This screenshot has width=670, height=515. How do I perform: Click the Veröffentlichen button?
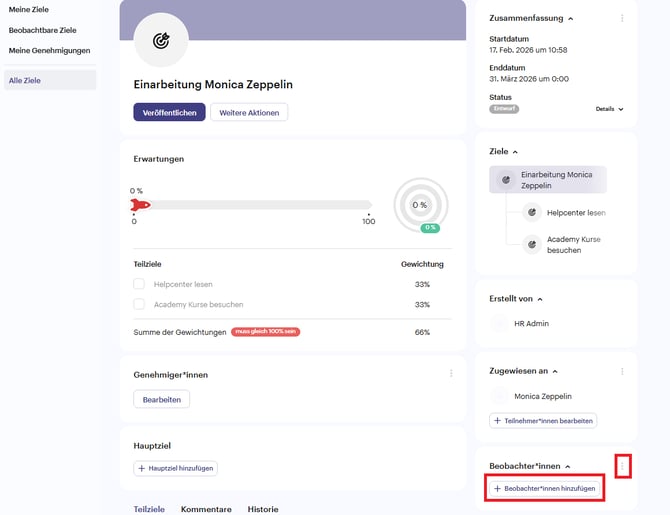tap(169, 112)
